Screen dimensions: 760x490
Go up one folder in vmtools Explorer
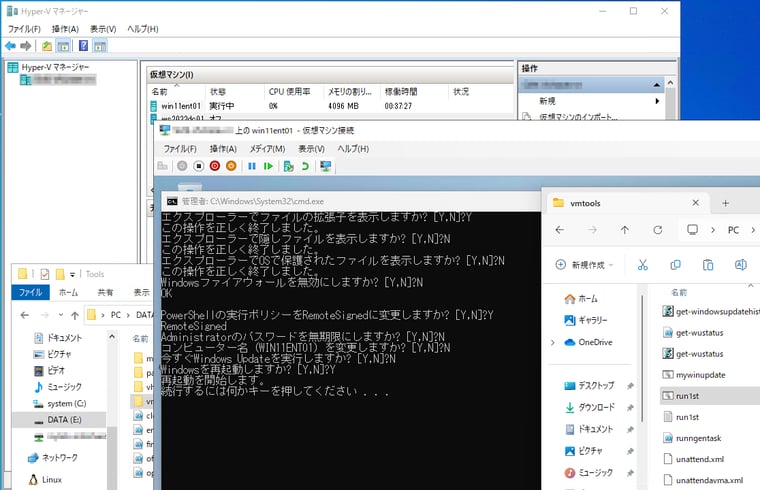coord(625,230)
